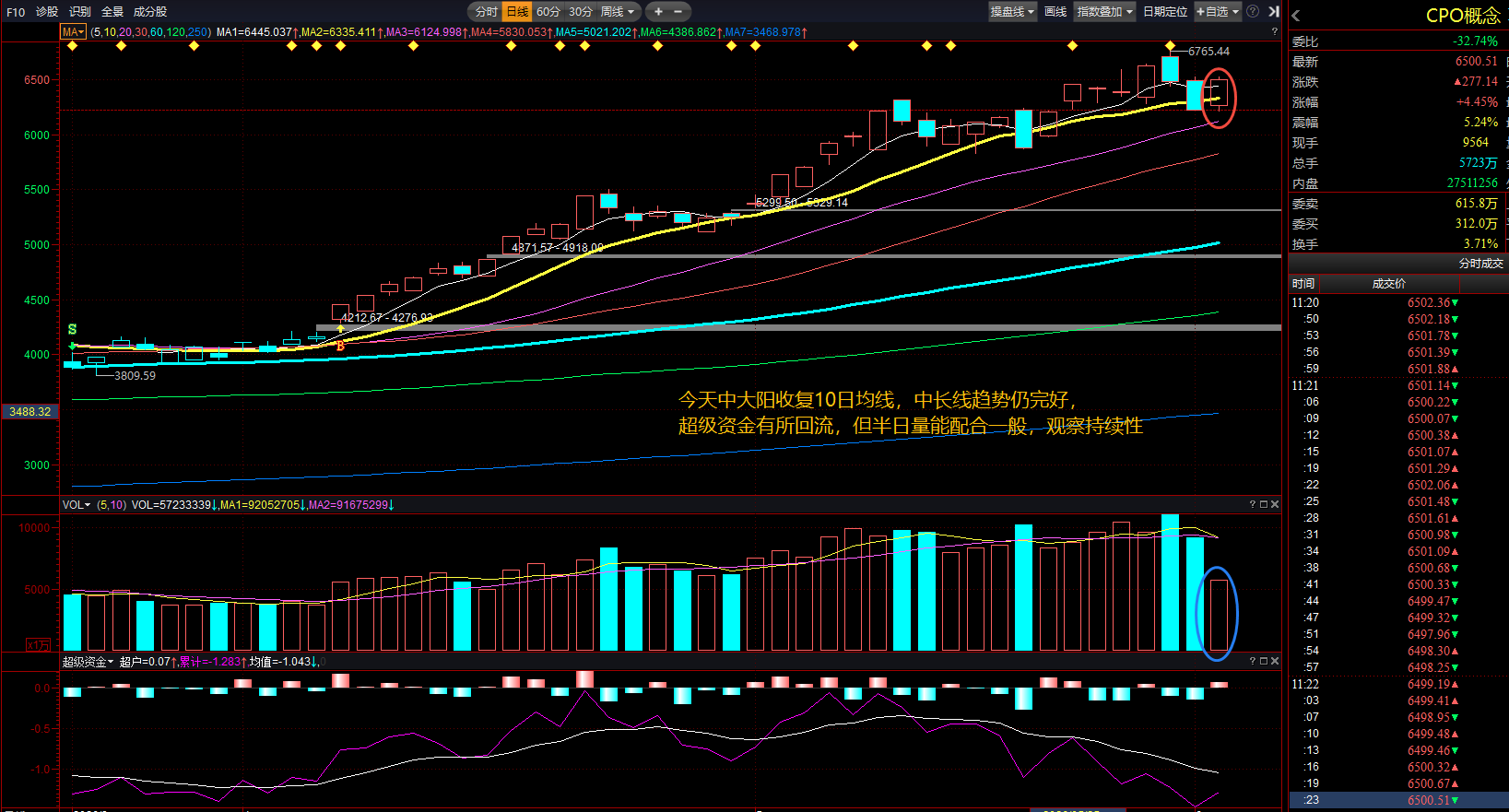Open the +自选 dropdown
Viewport: 1509px width, 812px height.
coord(1218,11)
